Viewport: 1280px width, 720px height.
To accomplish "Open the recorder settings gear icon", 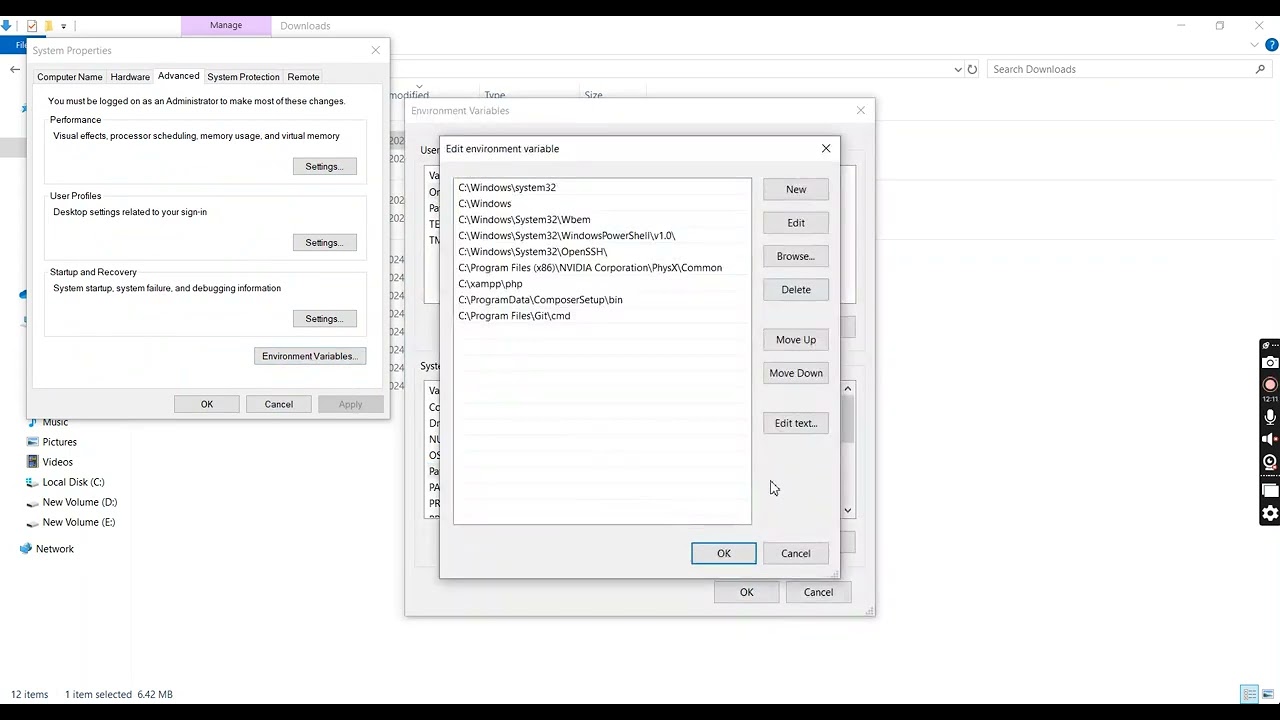I will [1270, 513].
